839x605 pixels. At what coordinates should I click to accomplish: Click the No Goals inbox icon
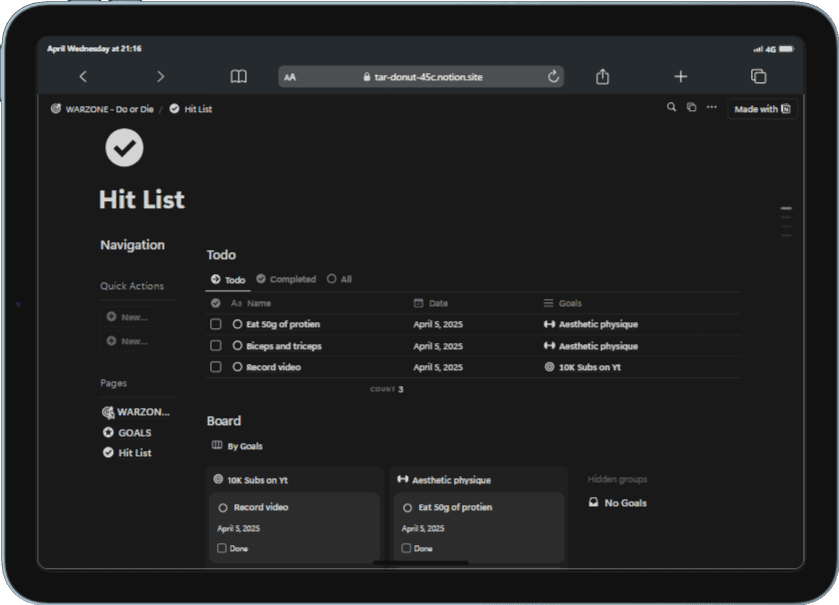(x=593, y=502)
